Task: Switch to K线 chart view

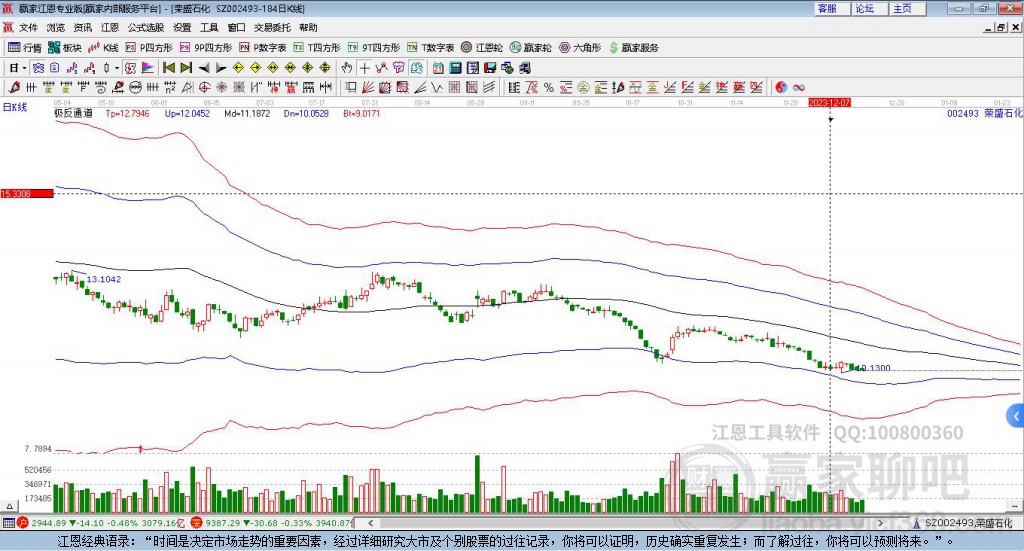Action: coord(104,47)
